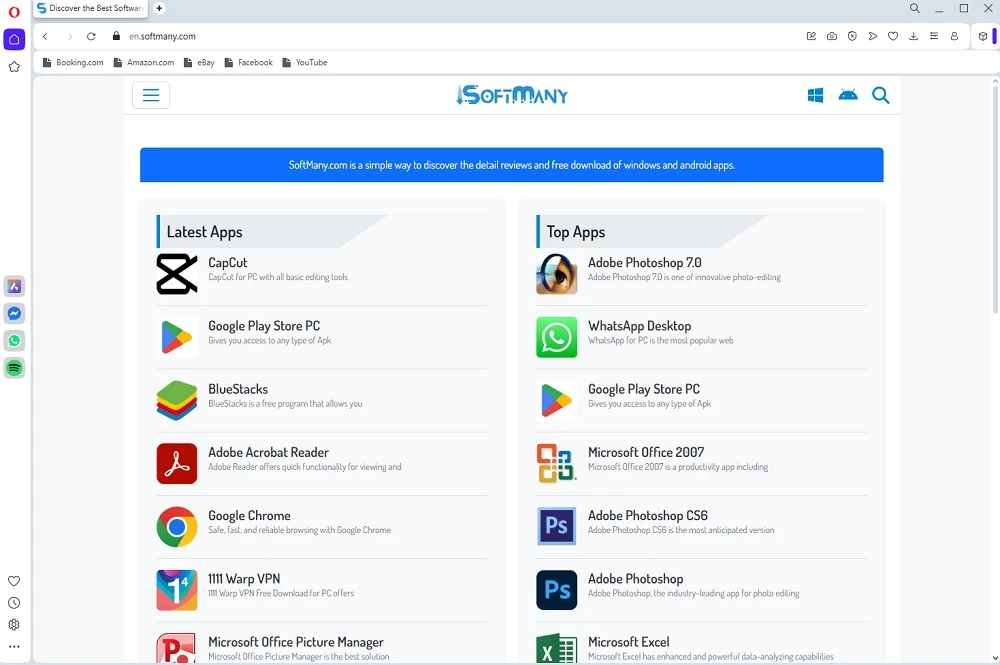Open the Spotify sidebar panel

click(x=14, y=368)
